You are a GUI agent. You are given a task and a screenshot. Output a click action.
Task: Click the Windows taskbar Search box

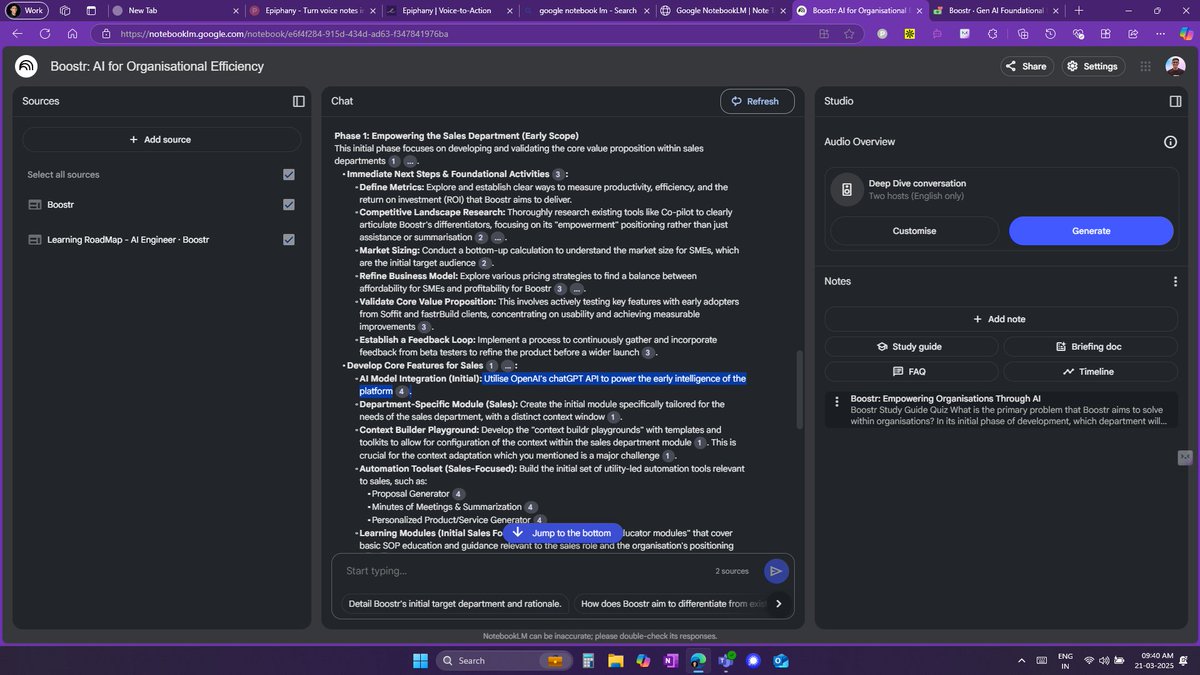pos(503,660)
